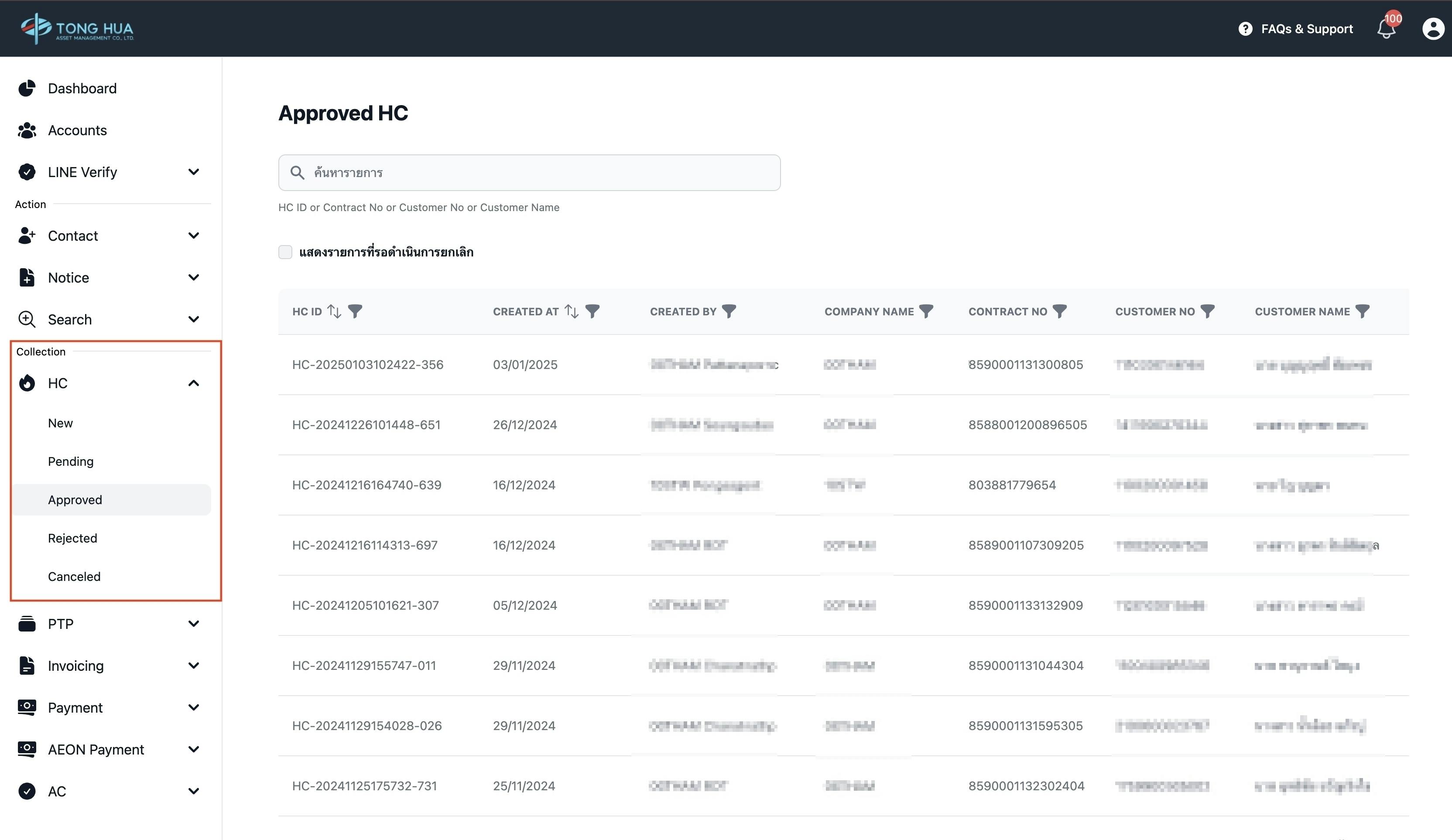Open the user profile avatar

pyautogui.click(x=1432, y=29)
